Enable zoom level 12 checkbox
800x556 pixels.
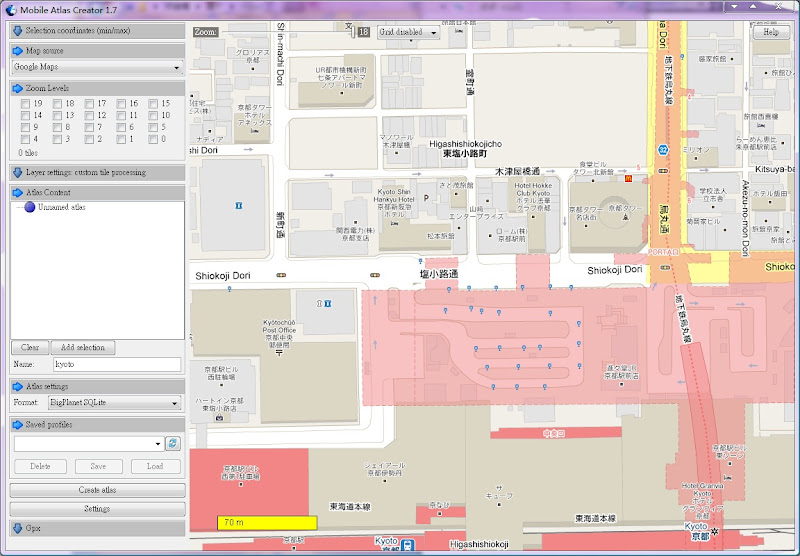tap(89, 115)
